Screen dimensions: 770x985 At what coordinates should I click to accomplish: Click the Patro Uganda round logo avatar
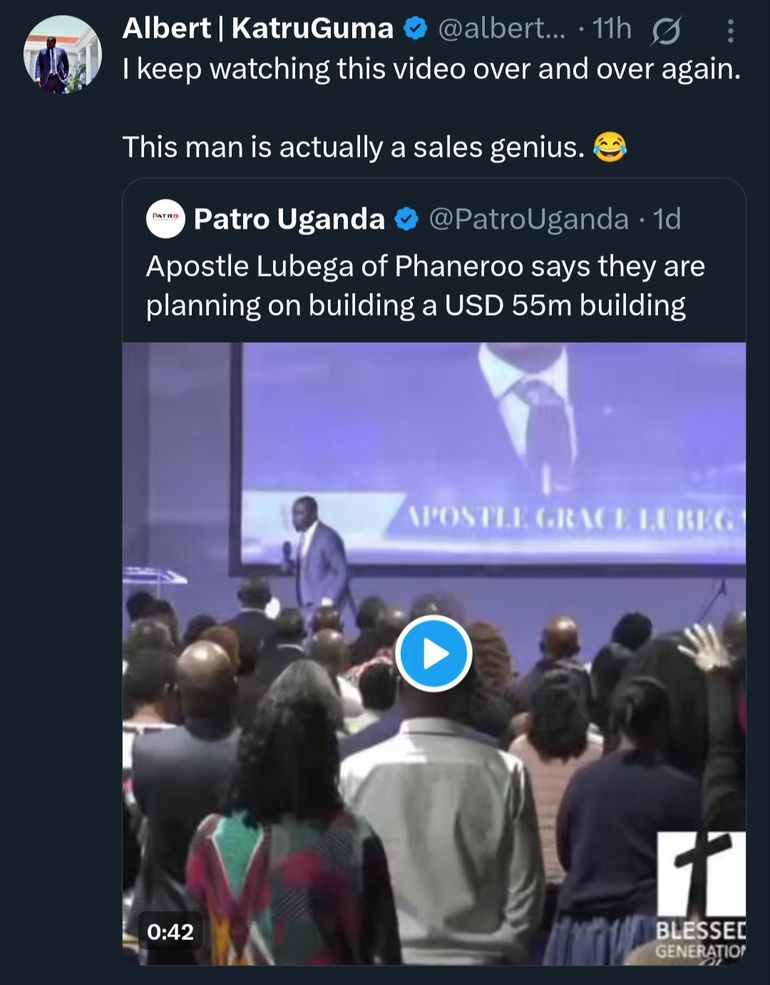pos(165,218)
